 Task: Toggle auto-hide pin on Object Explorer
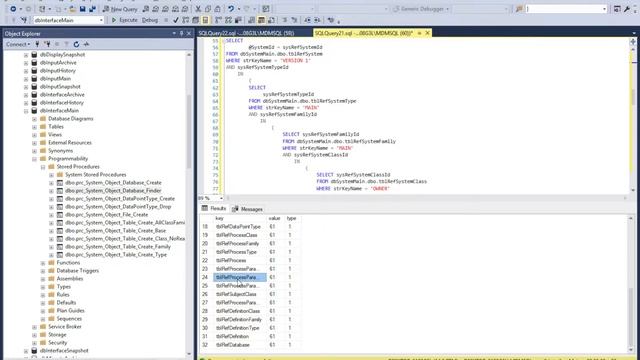coord(181,33)
